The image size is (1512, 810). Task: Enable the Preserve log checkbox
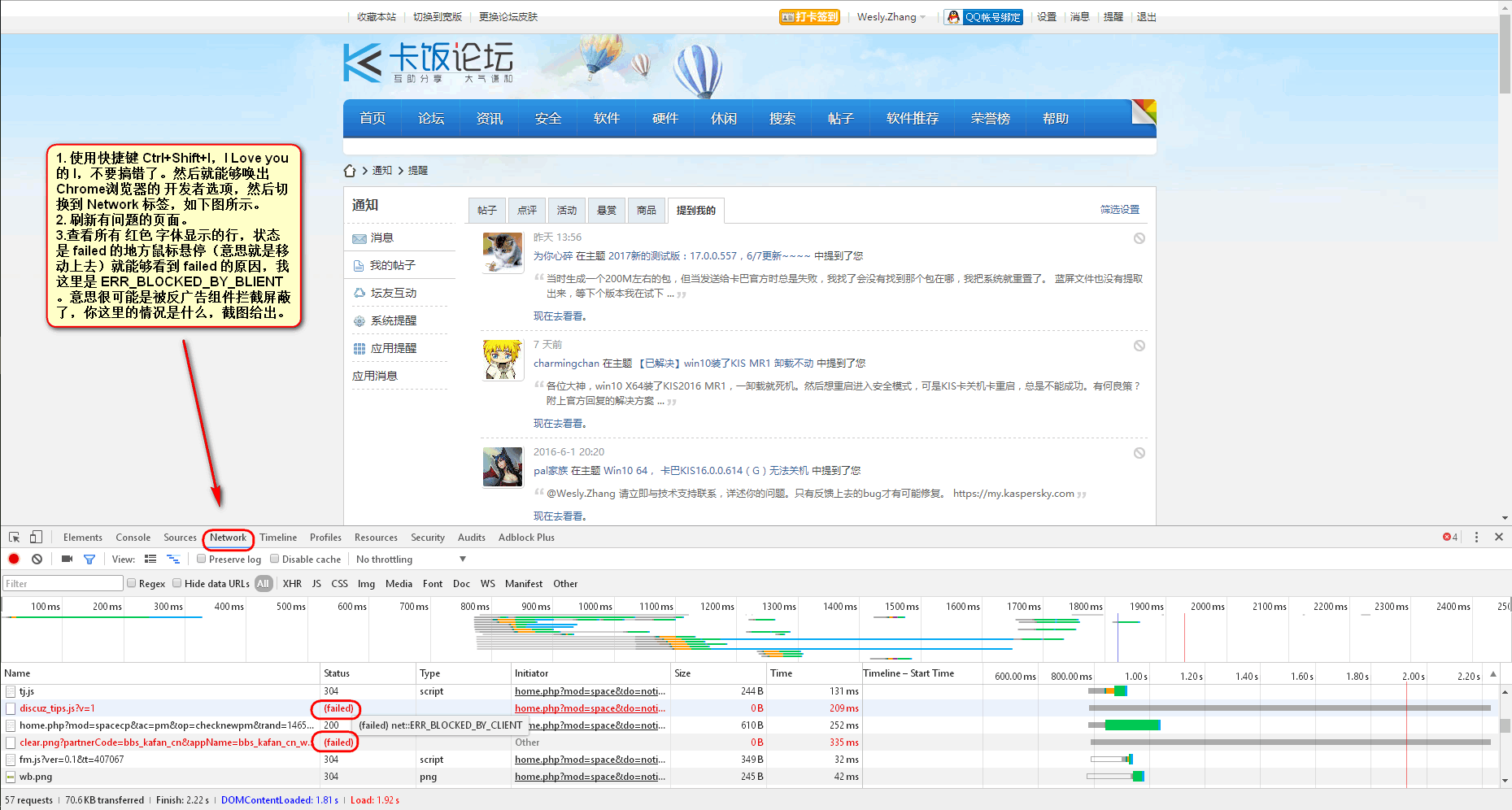[201, 559]
